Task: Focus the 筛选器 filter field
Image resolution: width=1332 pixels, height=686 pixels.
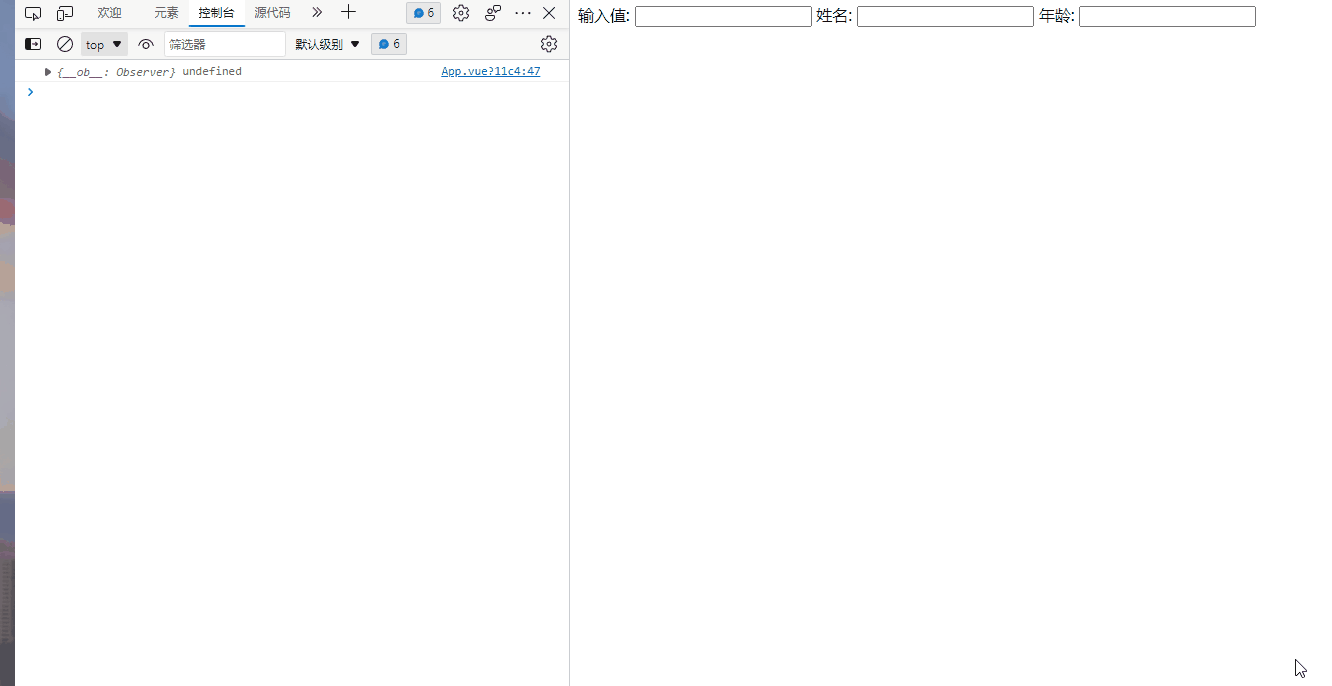Action: [225, 44]
